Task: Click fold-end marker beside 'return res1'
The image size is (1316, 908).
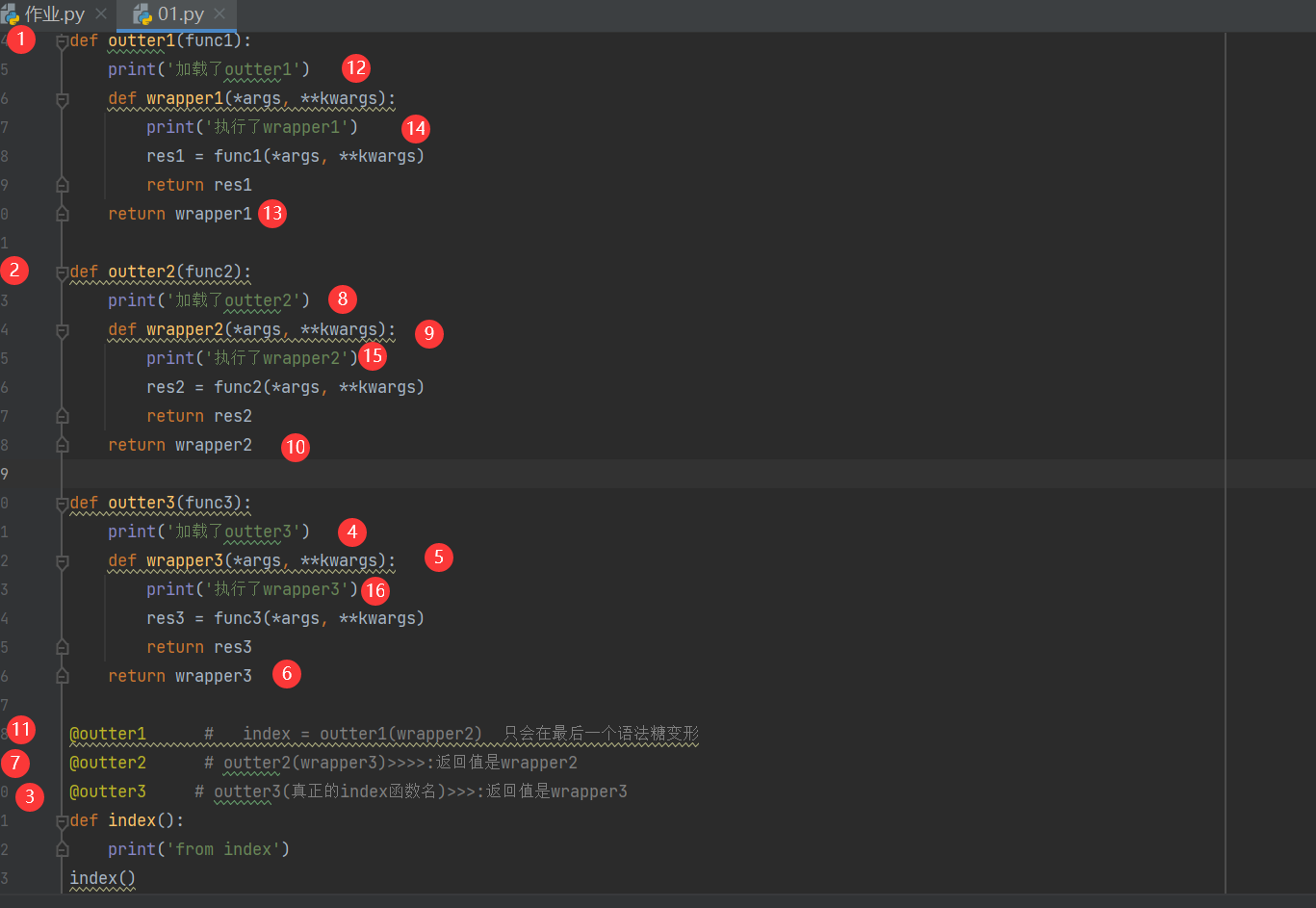Action: [63, 185]
